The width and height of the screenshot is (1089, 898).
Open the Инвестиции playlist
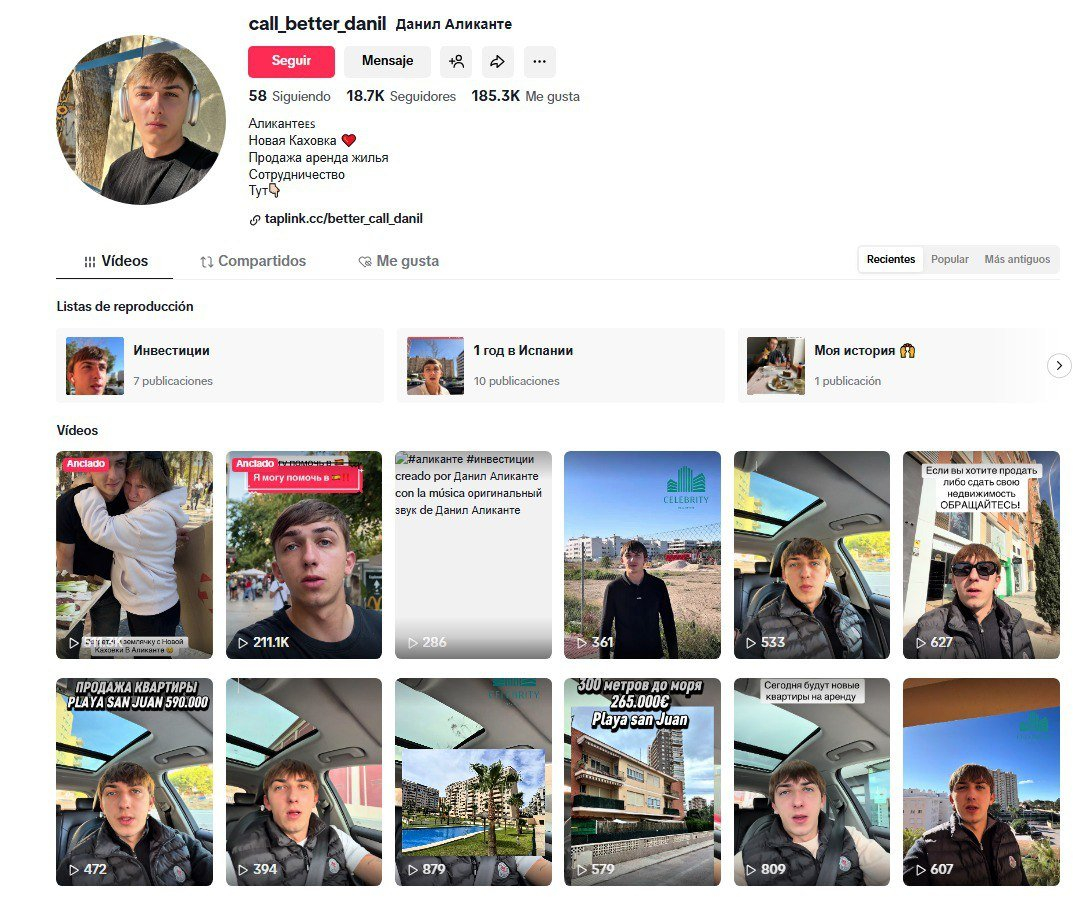click(x=219, y=365)
